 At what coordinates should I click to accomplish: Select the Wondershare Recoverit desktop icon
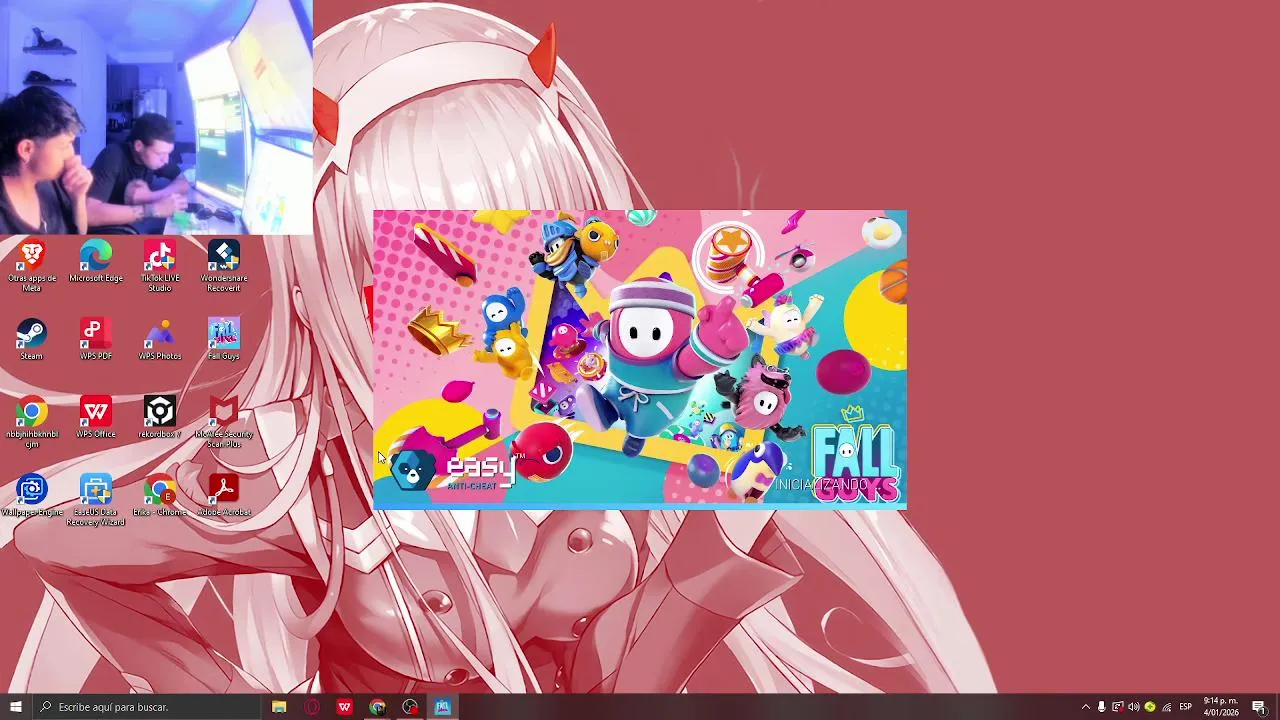(x=224, y=266)
